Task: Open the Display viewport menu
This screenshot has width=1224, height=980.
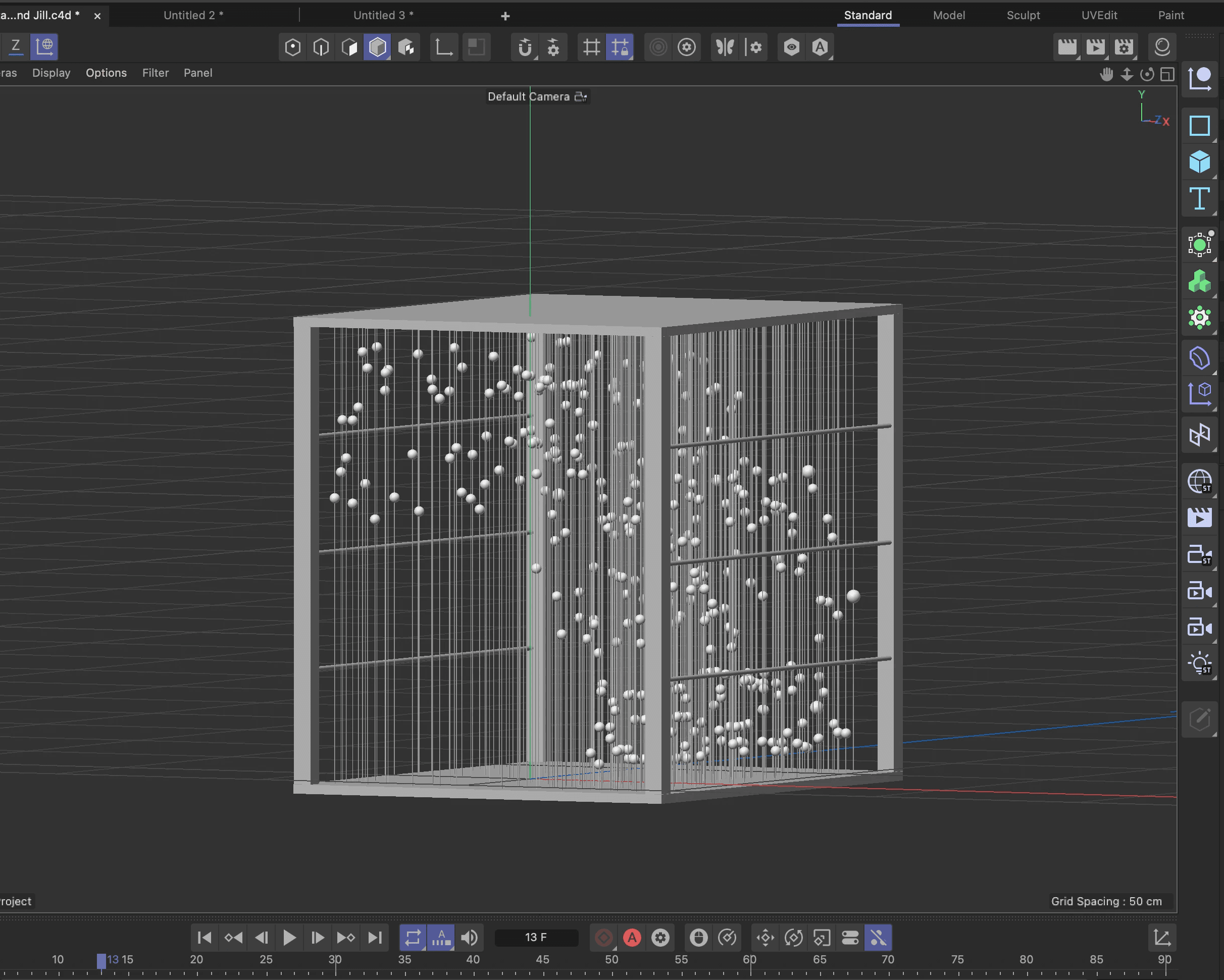Action: click(x=51, y=73)
